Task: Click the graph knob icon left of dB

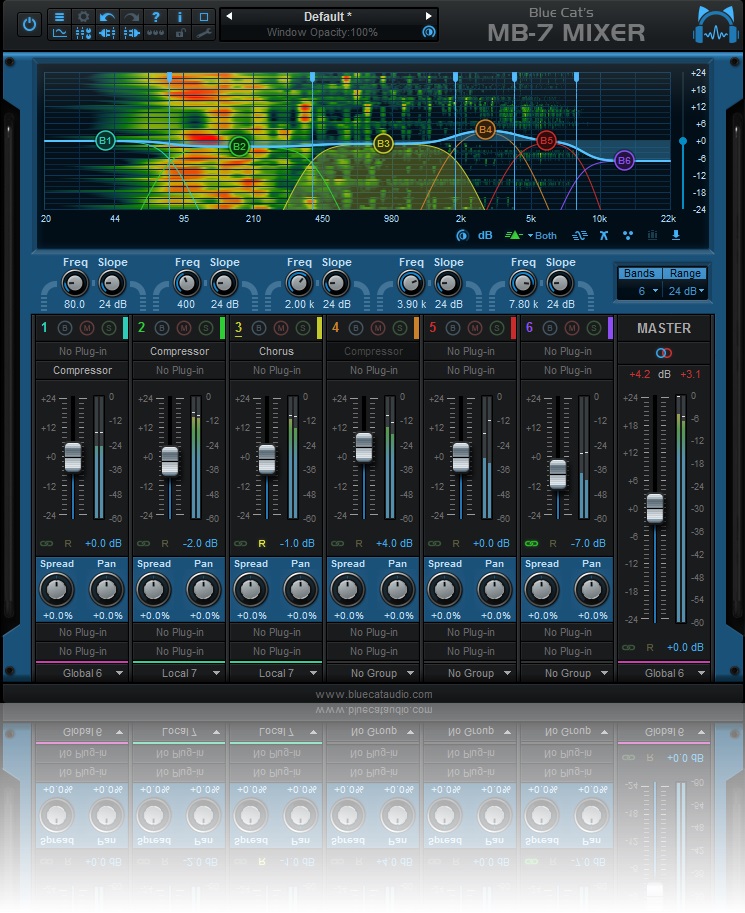Action: [462, 235]
